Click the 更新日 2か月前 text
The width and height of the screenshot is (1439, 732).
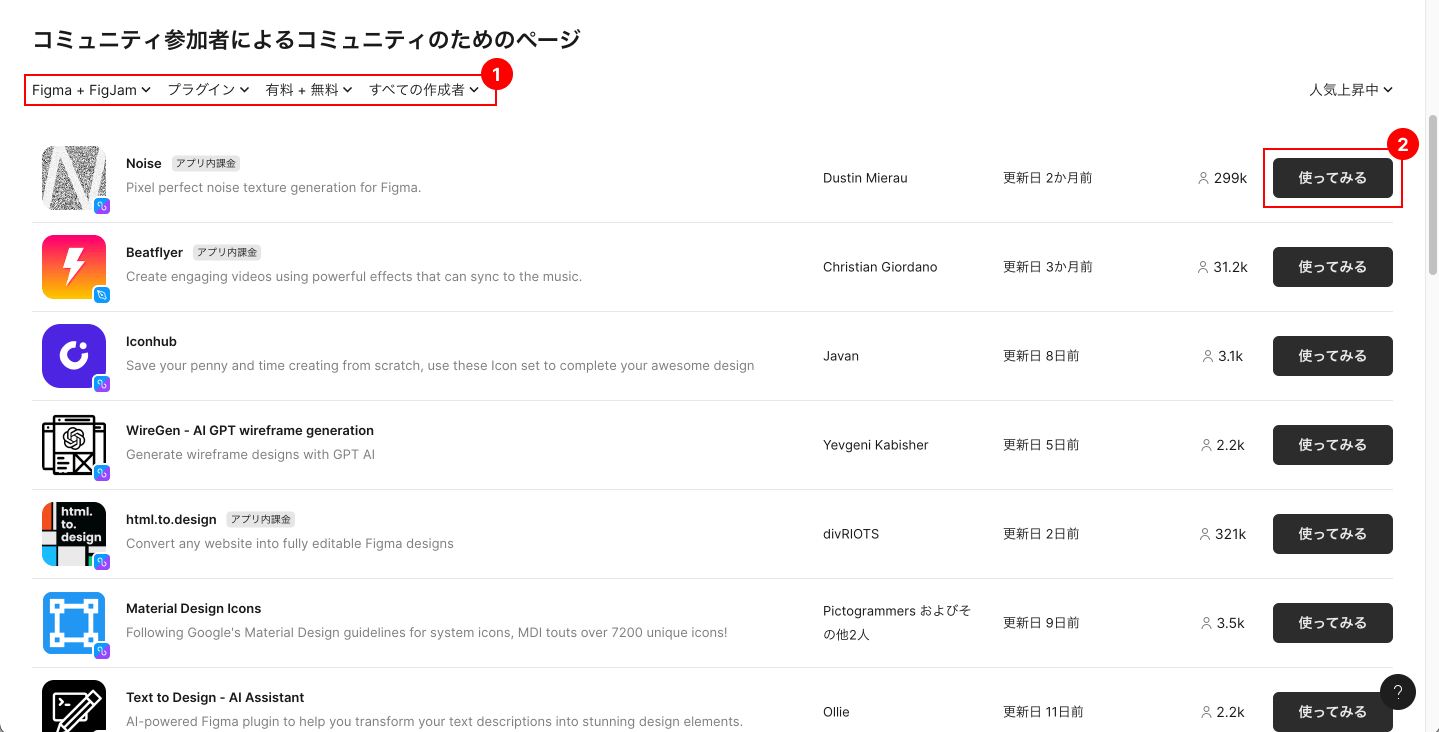(1047, 178)
